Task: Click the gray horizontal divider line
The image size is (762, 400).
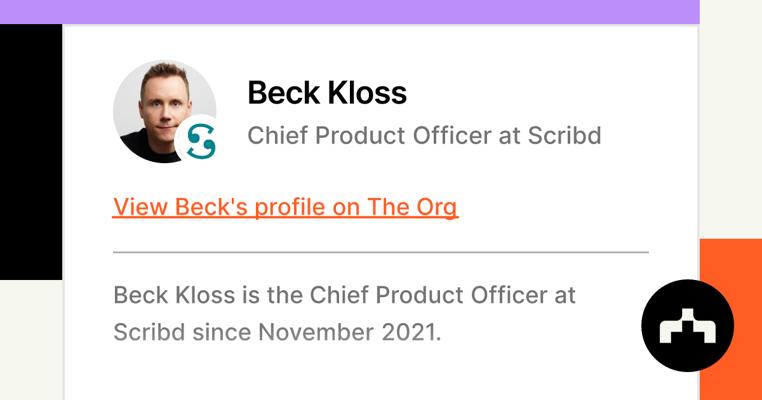Action: coord(380,252)
